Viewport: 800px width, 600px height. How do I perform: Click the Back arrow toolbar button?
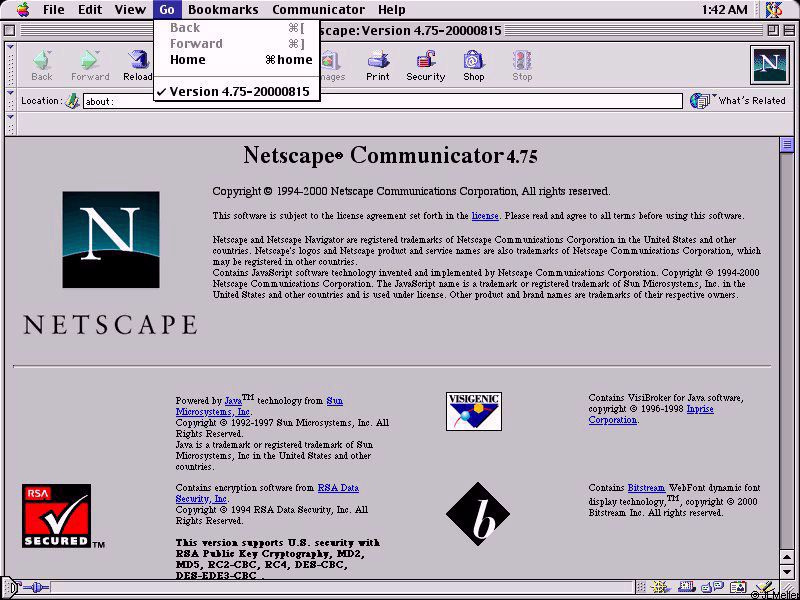pos(42,65)
